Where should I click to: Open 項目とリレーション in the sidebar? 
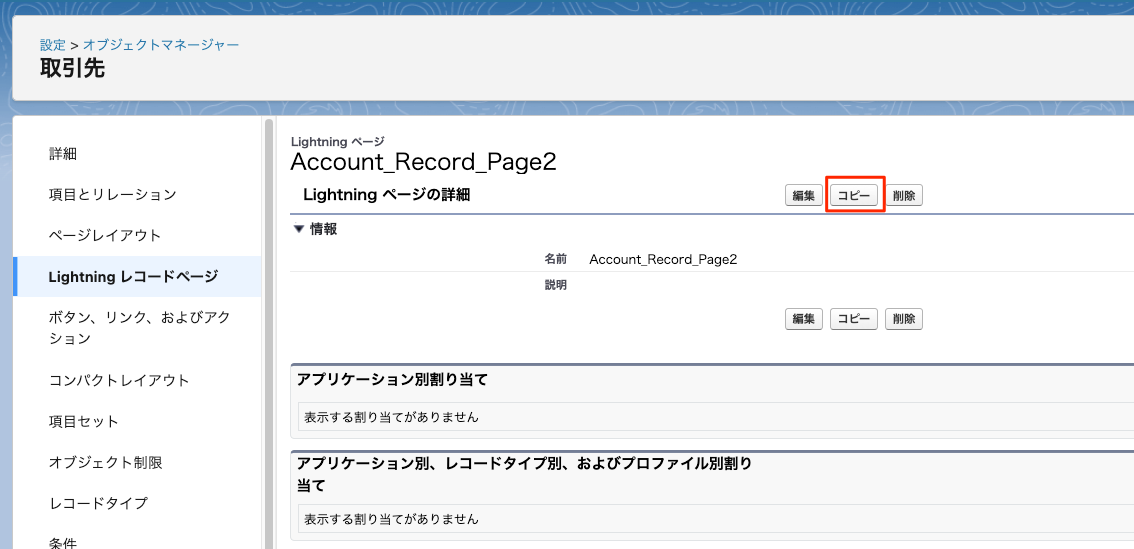(x=112, y=194)
